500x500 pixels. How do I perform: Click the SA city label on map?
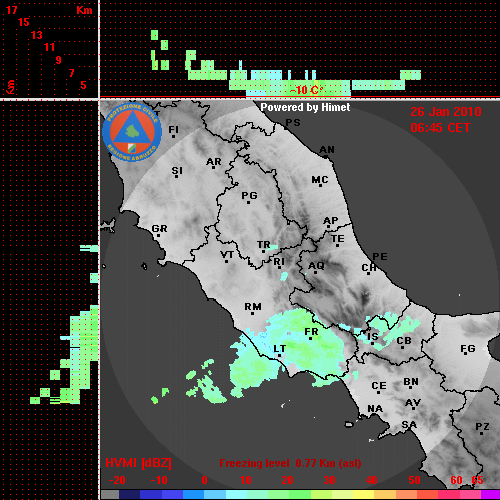409,425
